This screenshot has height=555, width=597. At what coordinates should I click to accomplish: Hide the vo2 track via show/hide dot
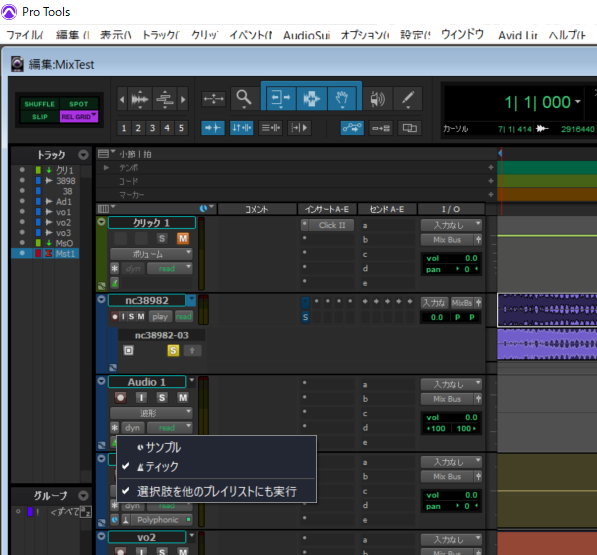[x=22, y=222]
